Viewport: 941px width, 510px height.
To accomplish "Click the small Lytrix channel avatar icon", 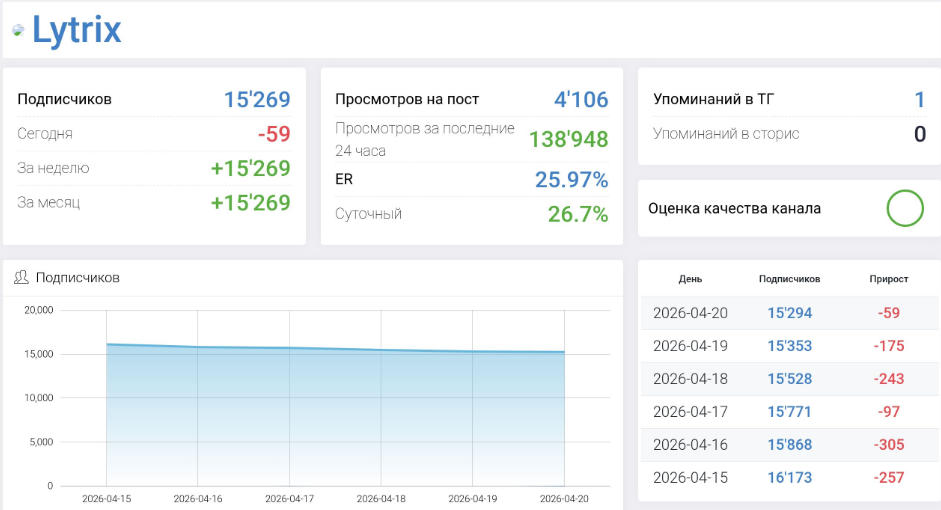I will click(19, 30).
